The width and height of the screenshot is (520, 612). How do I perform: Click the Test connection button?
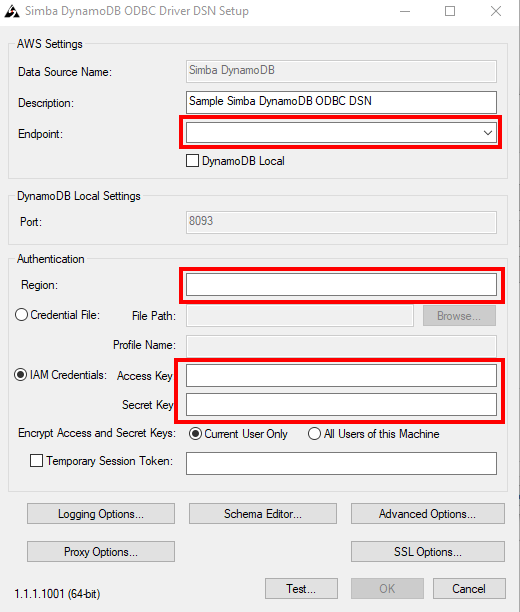tap(301, 588)
